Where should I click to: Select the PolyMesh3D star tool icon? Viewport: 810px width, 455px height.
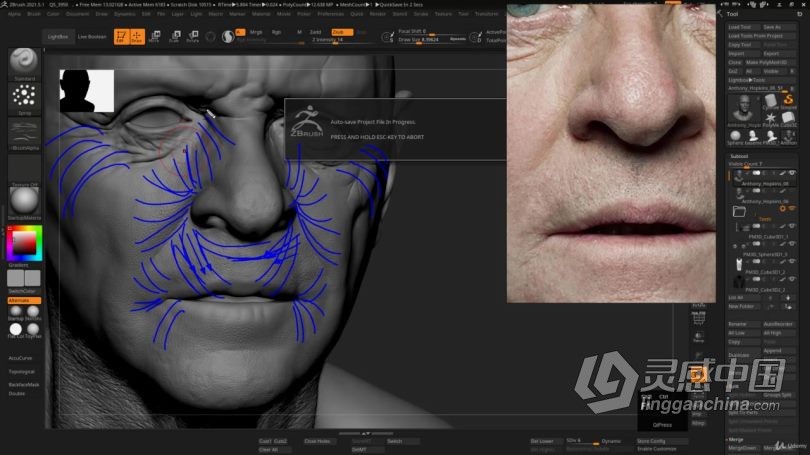pyautogui.click(x=770, y=118)
